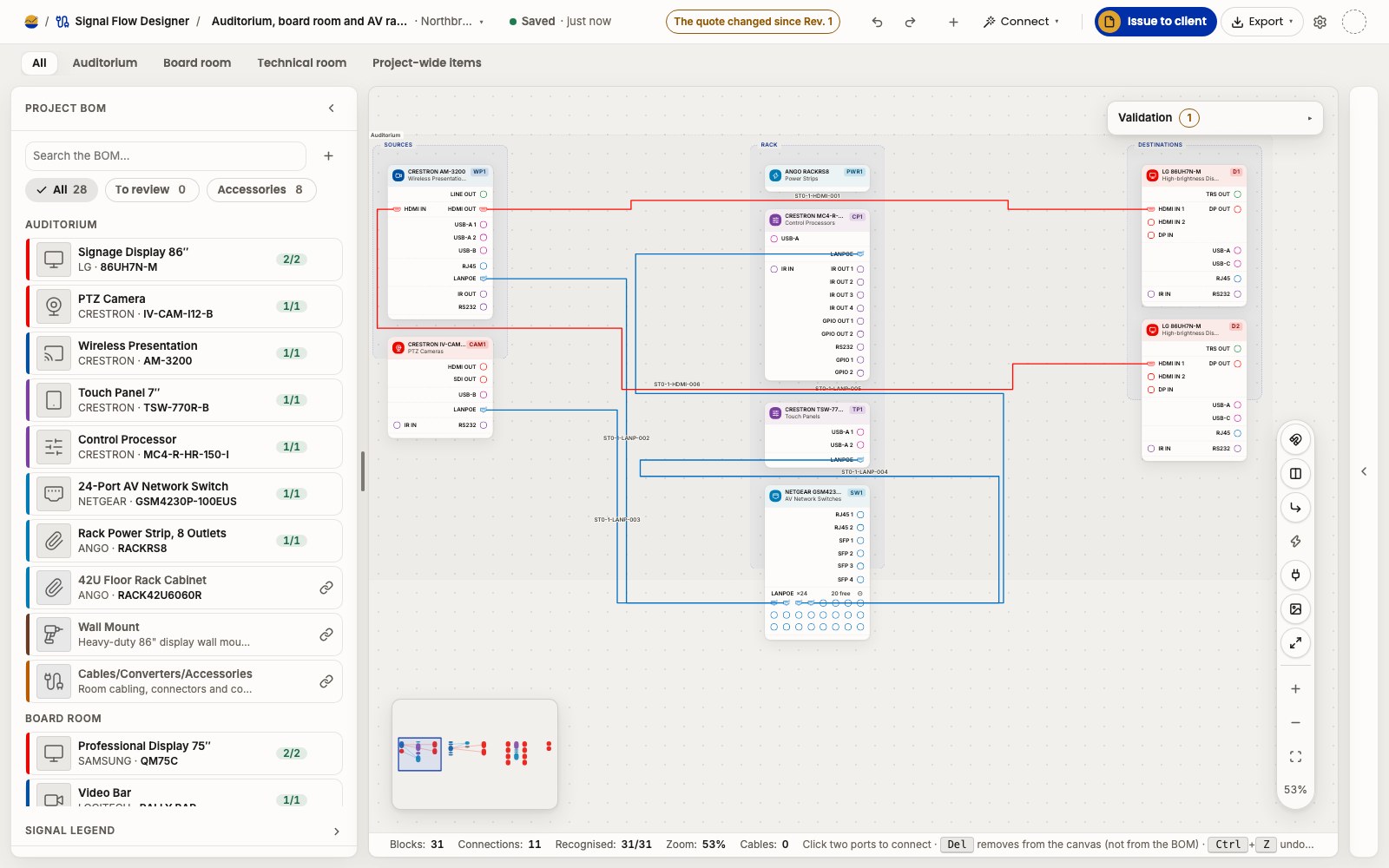1389x868 pixels.
Task: Expand the collapsed right side panel
Action: tap(1364, 471)
